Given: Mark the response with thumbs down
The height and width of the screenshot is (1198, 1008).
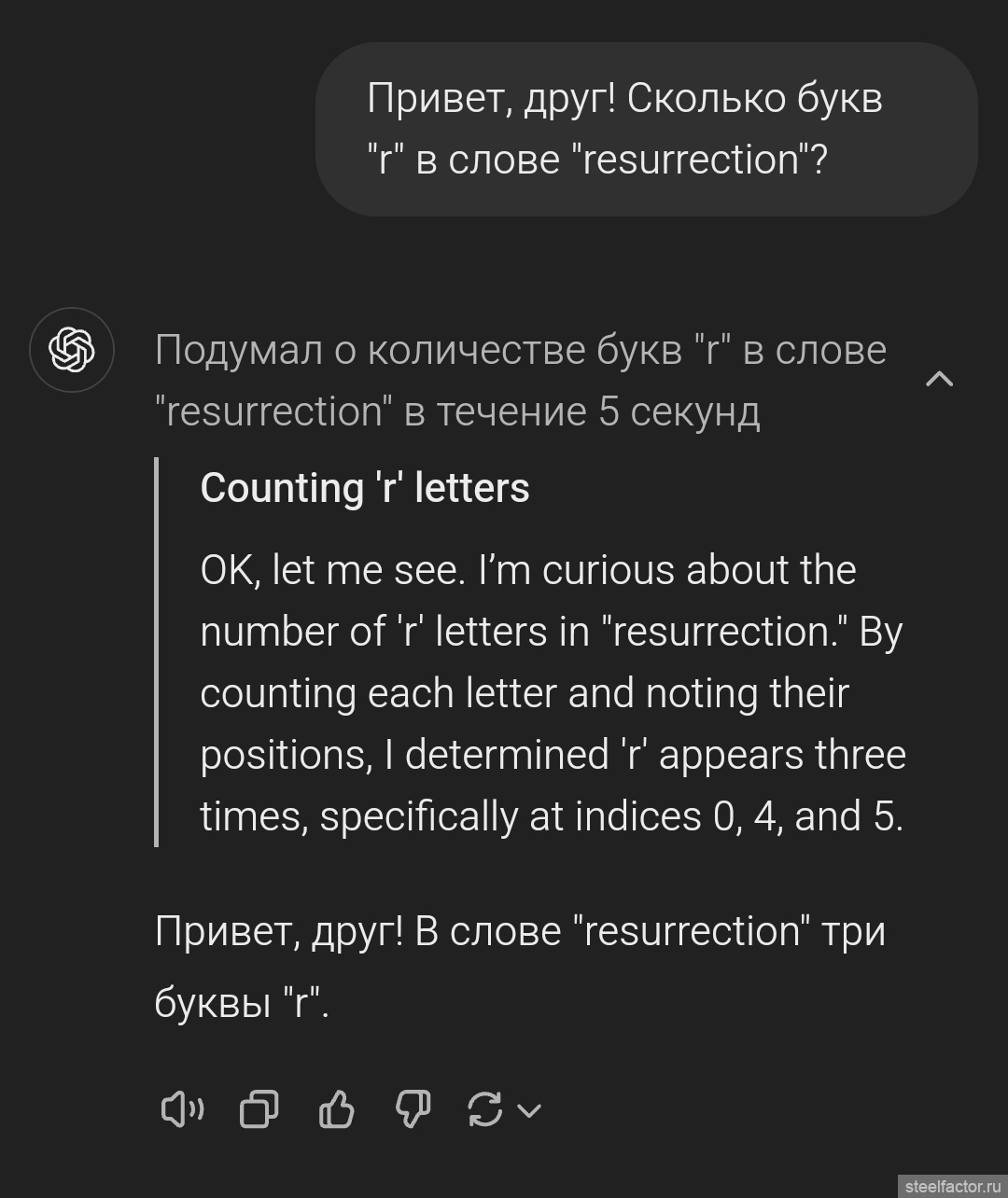Looking at the screenshot, I should click(413, 1109).
